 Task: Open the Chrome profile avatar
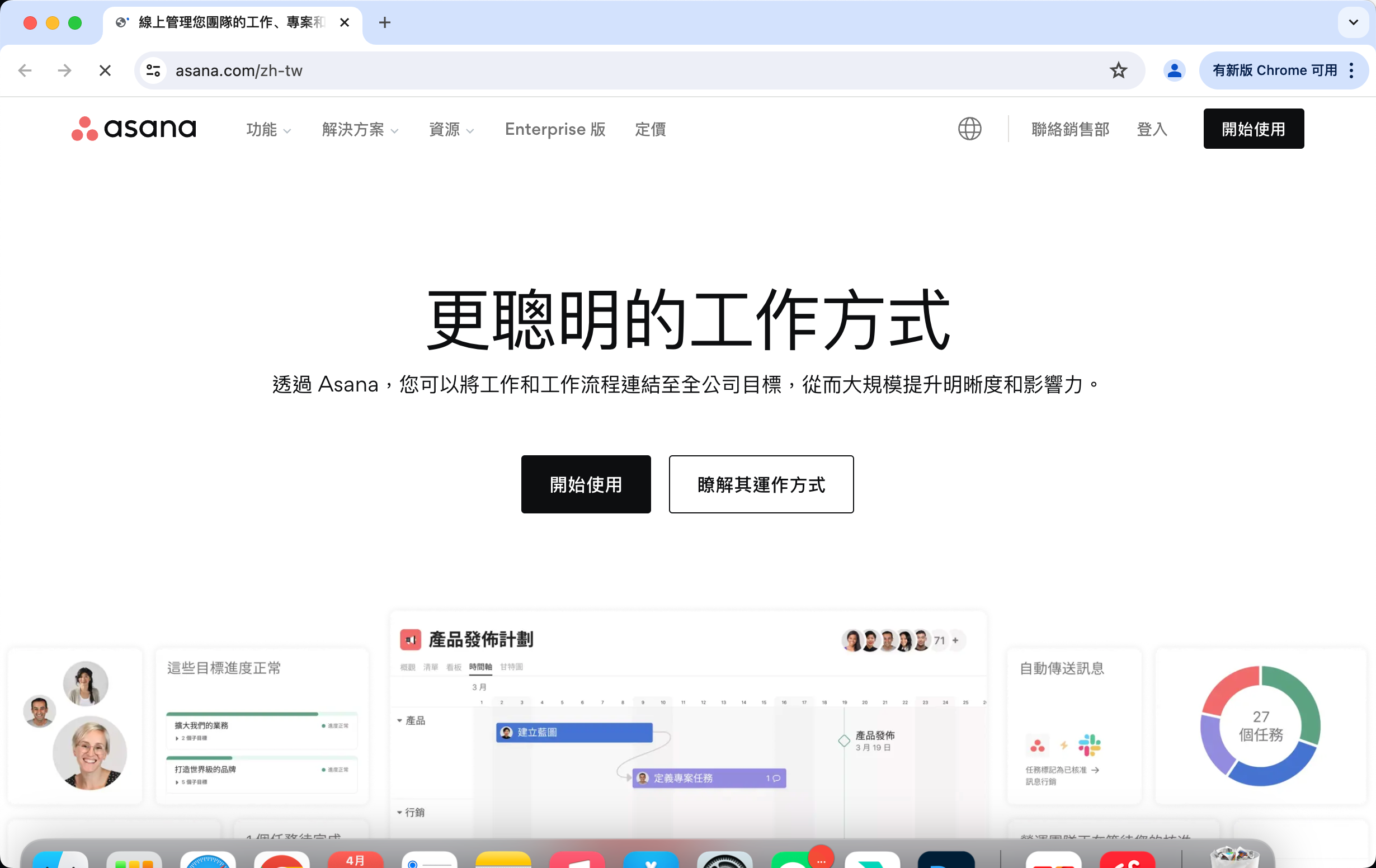(1174, 70)
